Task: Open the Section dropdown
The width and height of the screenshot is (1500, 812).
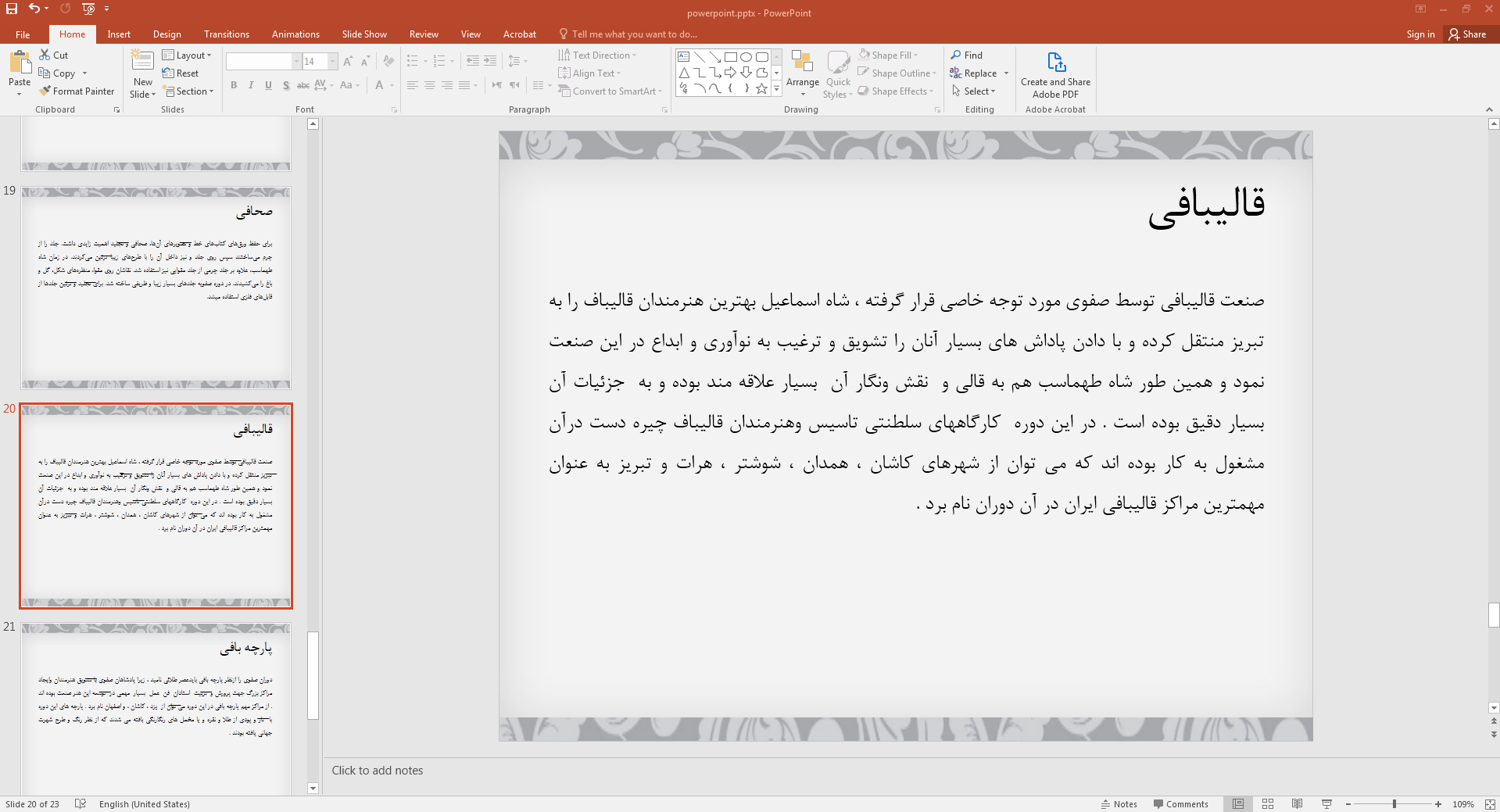Action: click(188, 91)
